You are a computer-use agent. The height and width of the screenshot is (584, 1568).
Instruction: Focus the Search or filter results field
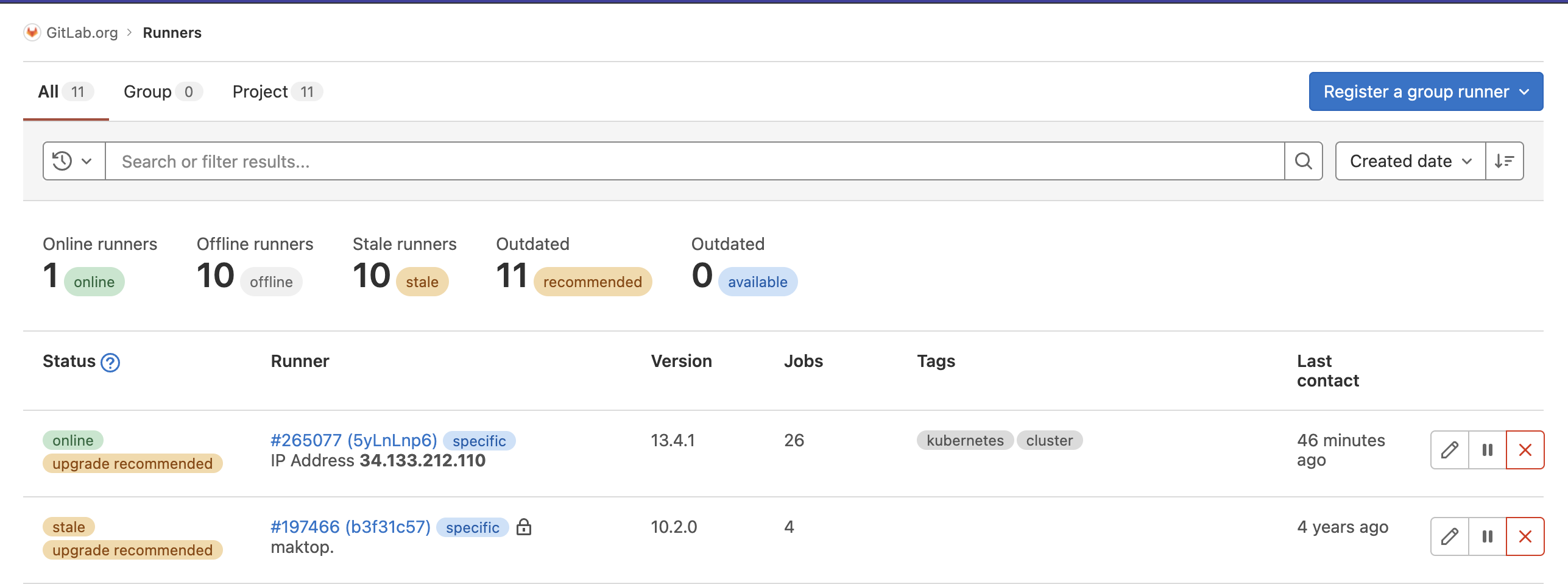(x=694, y=161)
